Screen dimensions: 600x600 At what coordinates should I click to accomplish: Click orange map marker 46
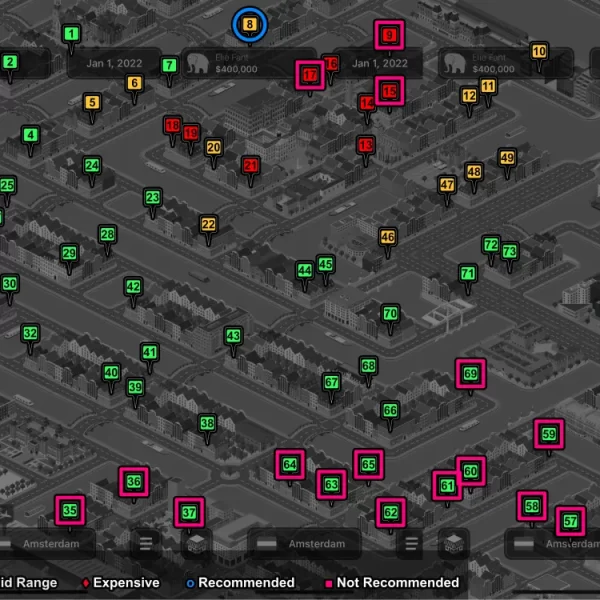point(388,237)
